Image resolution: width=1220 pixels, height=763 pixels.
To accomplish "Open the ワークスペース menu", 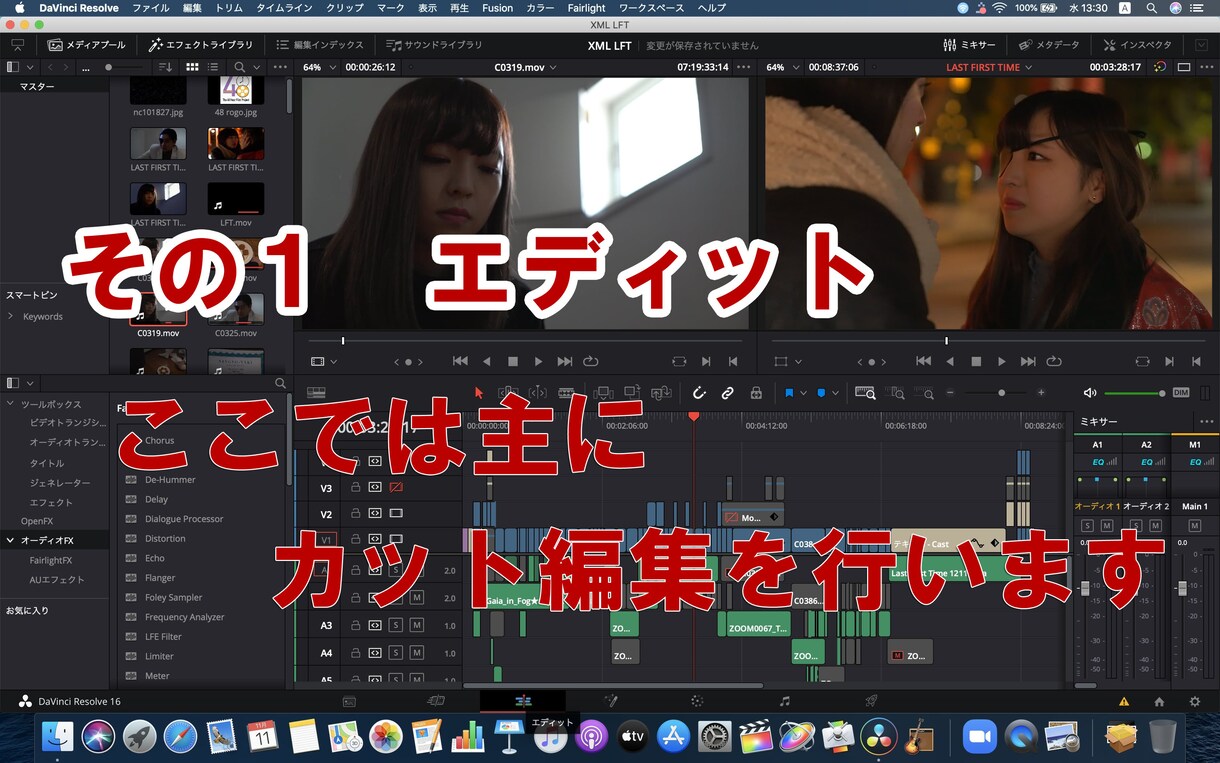I will 652,8.
